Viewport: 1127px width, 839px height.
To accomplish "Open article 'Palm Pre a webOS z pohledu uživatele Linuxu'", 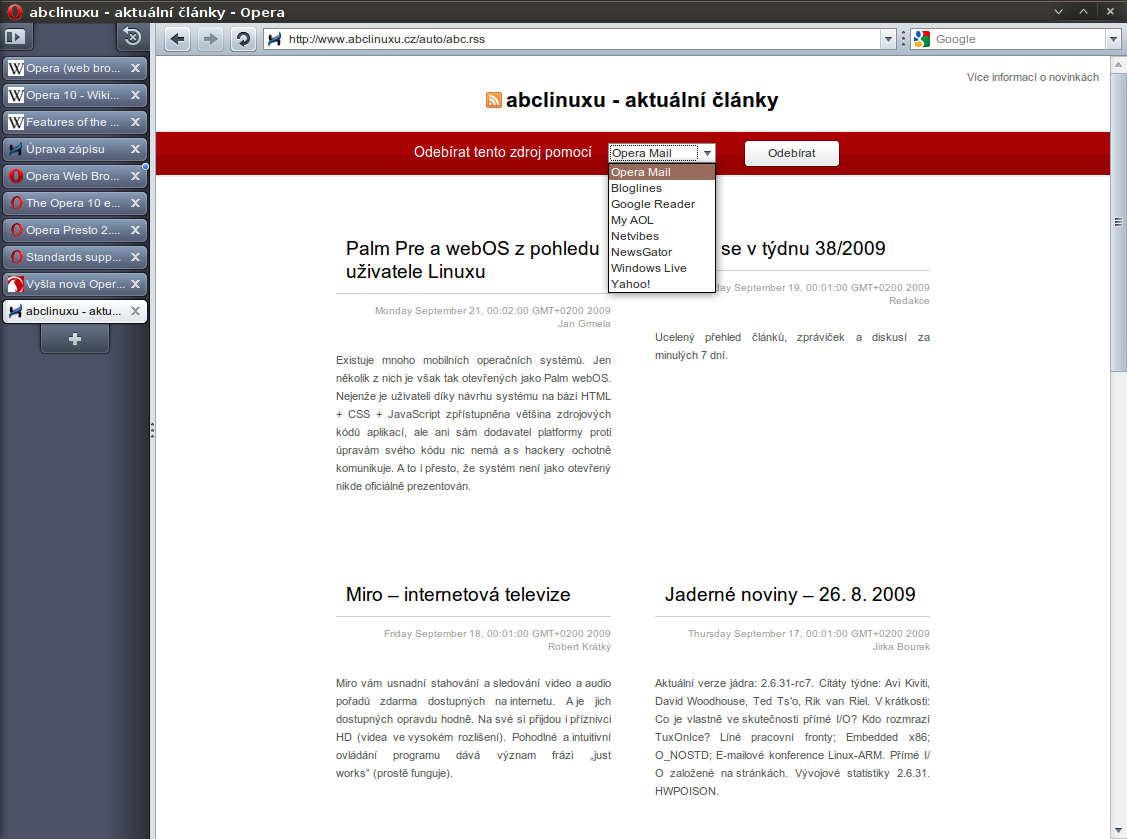I will coord(472,260).
